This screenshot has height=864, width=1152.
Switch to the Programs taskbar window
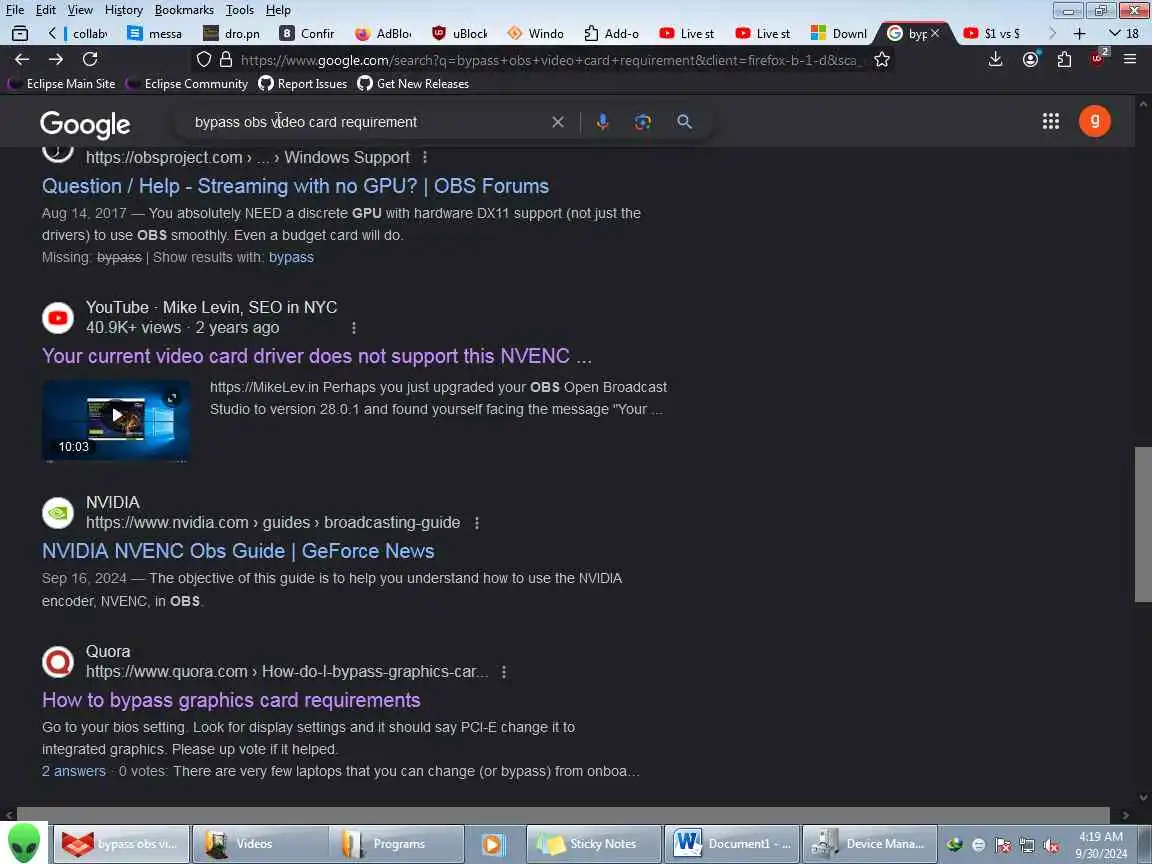tap(397, 843)
